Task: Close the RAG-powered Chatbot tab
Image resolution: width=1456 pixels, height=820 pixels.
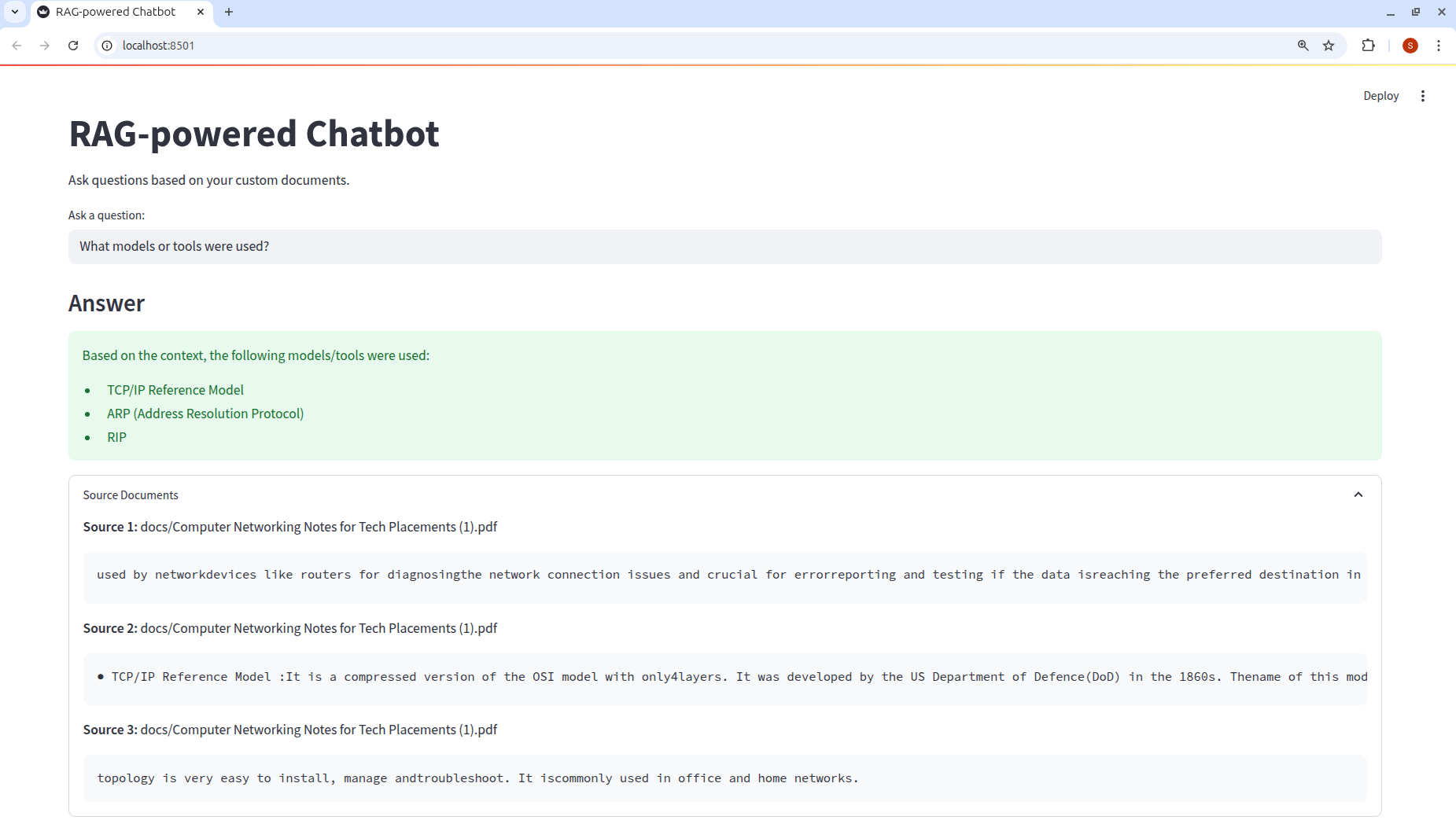Action: (x=201, y=12)
